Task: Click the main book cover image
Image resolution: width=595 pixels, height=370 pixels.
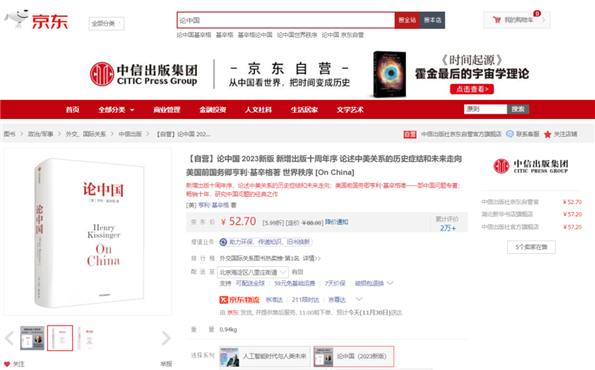Action: 88,231
